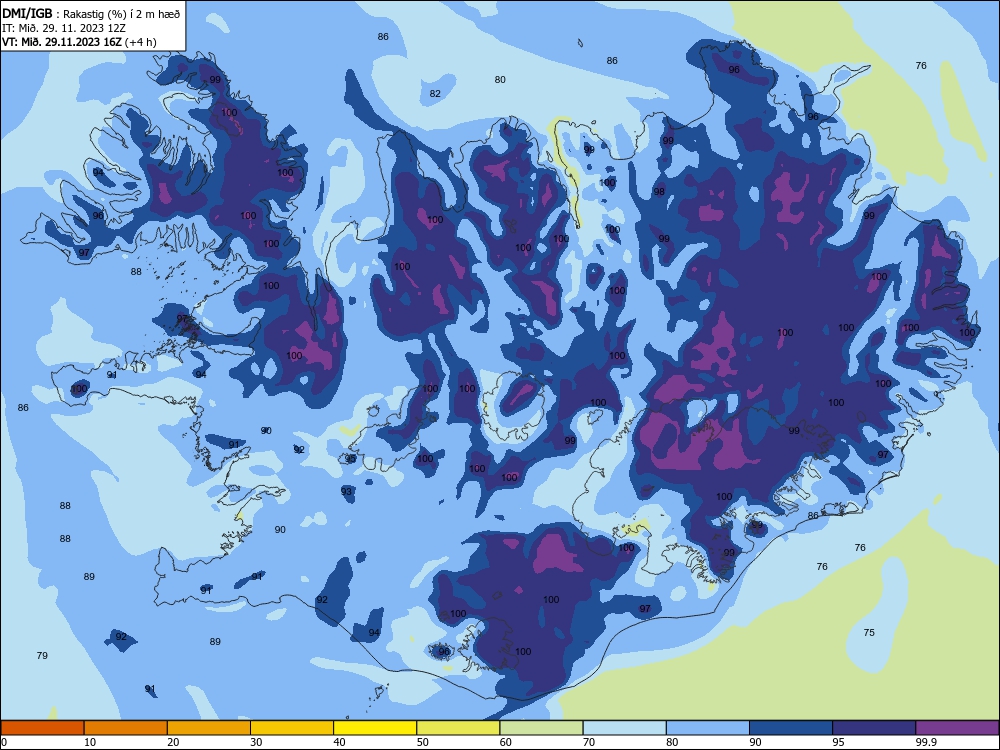Click the '70' label on the color scale
This screenshot has height=750, width=1000.
(x=589, y=742)
